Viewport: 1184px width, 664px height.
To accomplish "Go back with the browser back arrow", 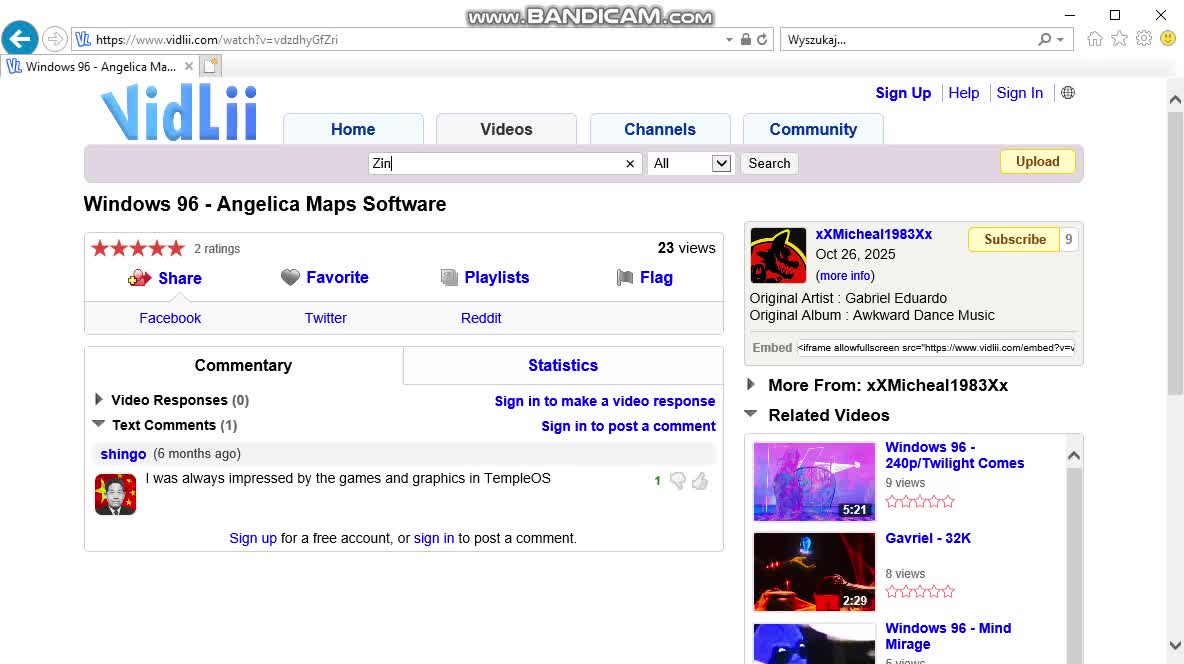I will point(20,39).
